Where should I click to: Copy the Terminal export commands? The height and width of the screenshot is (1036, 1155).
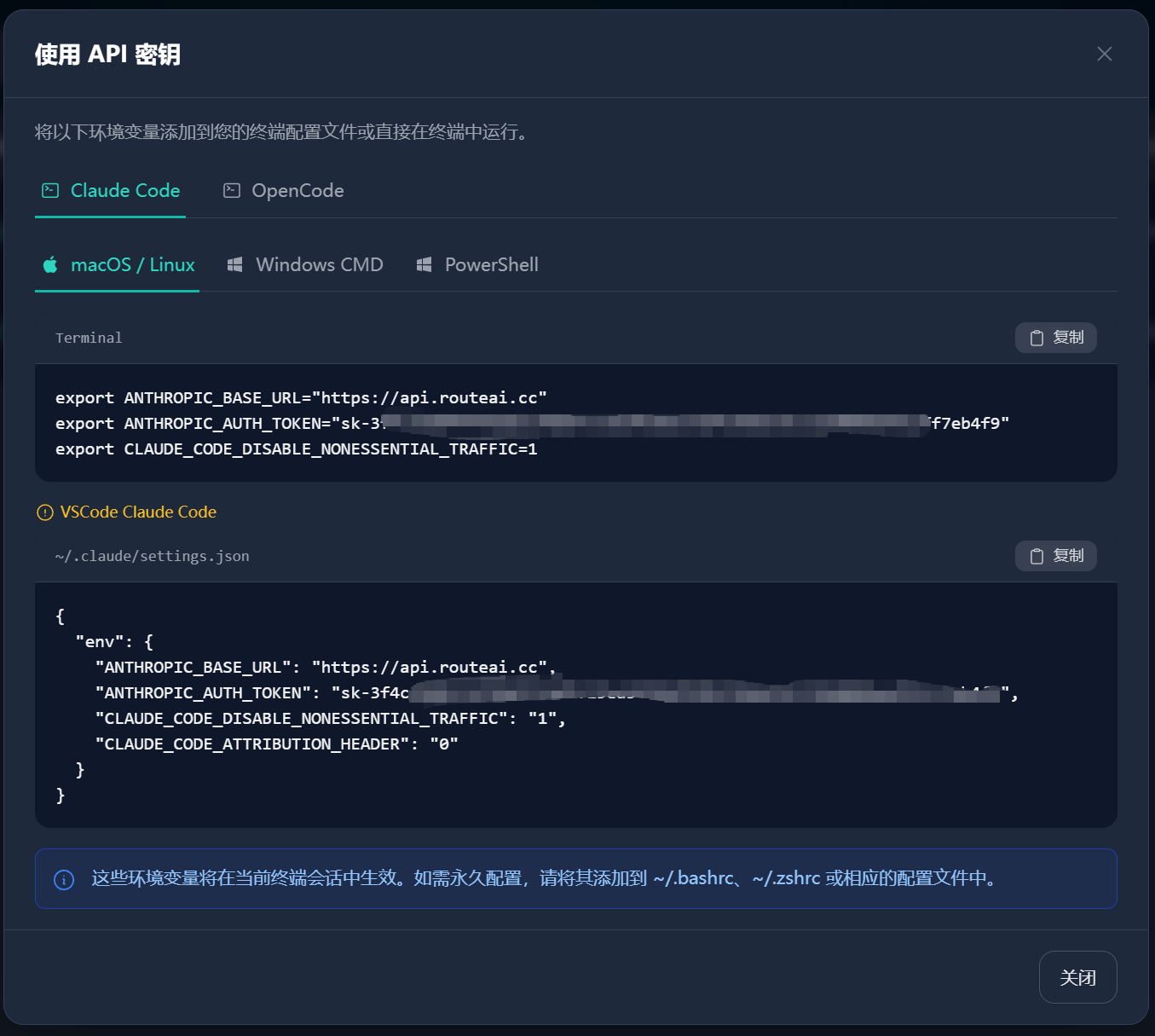1056,338
